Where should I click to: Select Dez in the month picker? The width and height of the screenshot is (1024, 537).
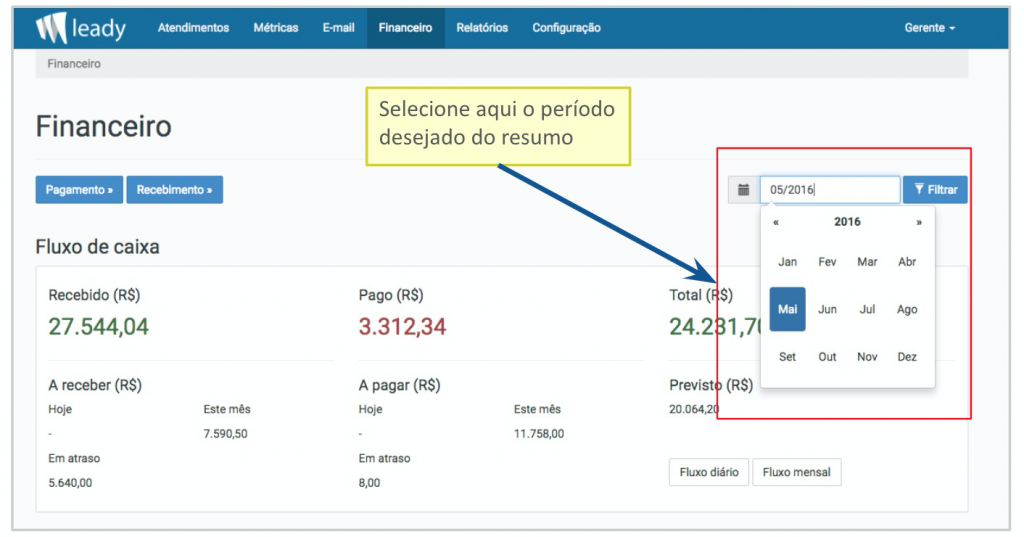(x=907, y=357)
